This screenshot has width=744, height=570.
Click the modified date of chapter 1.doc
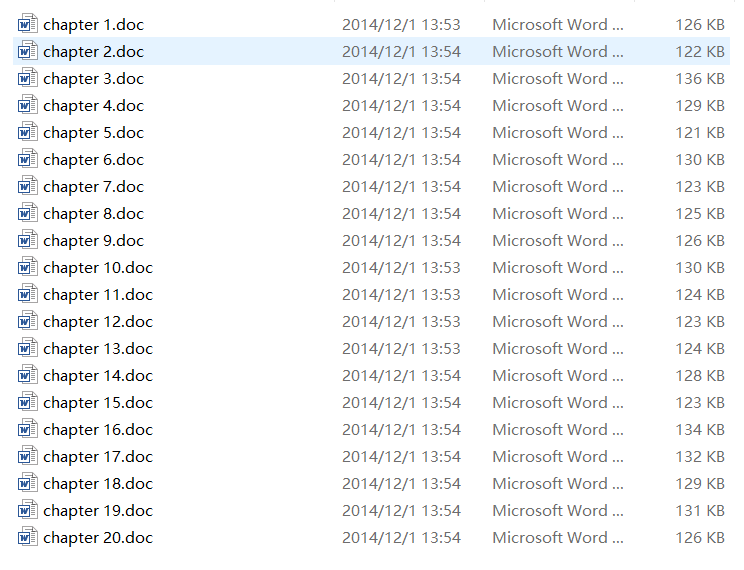coord(401,25)
